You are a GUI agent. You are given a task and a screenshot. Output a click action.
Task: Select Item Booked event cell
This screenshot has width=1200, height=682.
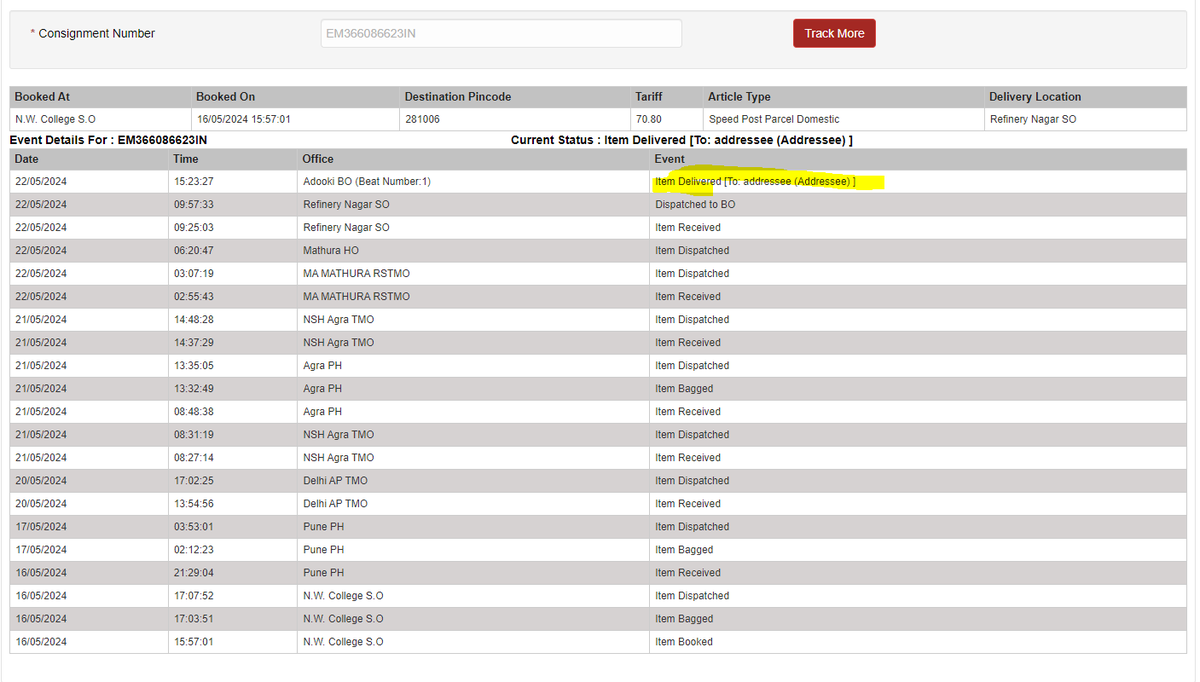point(918,642)
